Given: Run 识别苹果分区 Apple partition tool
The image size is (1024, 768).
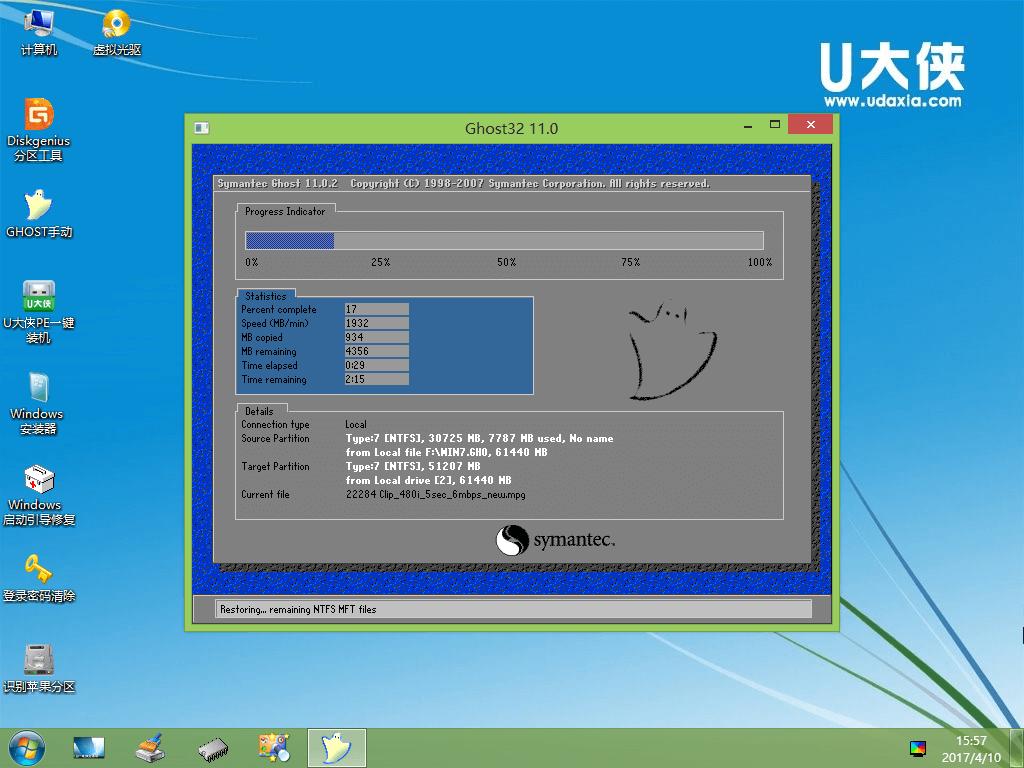Looking at the screenshot, I should (37, 658).
